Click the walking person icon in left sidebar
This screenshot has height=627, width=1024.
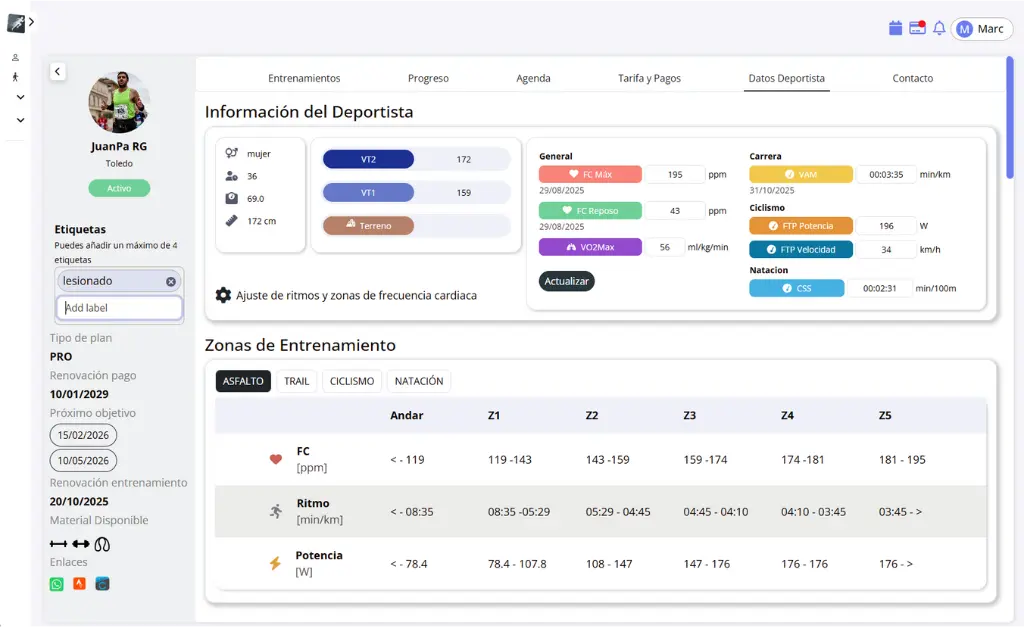(15, 77)
